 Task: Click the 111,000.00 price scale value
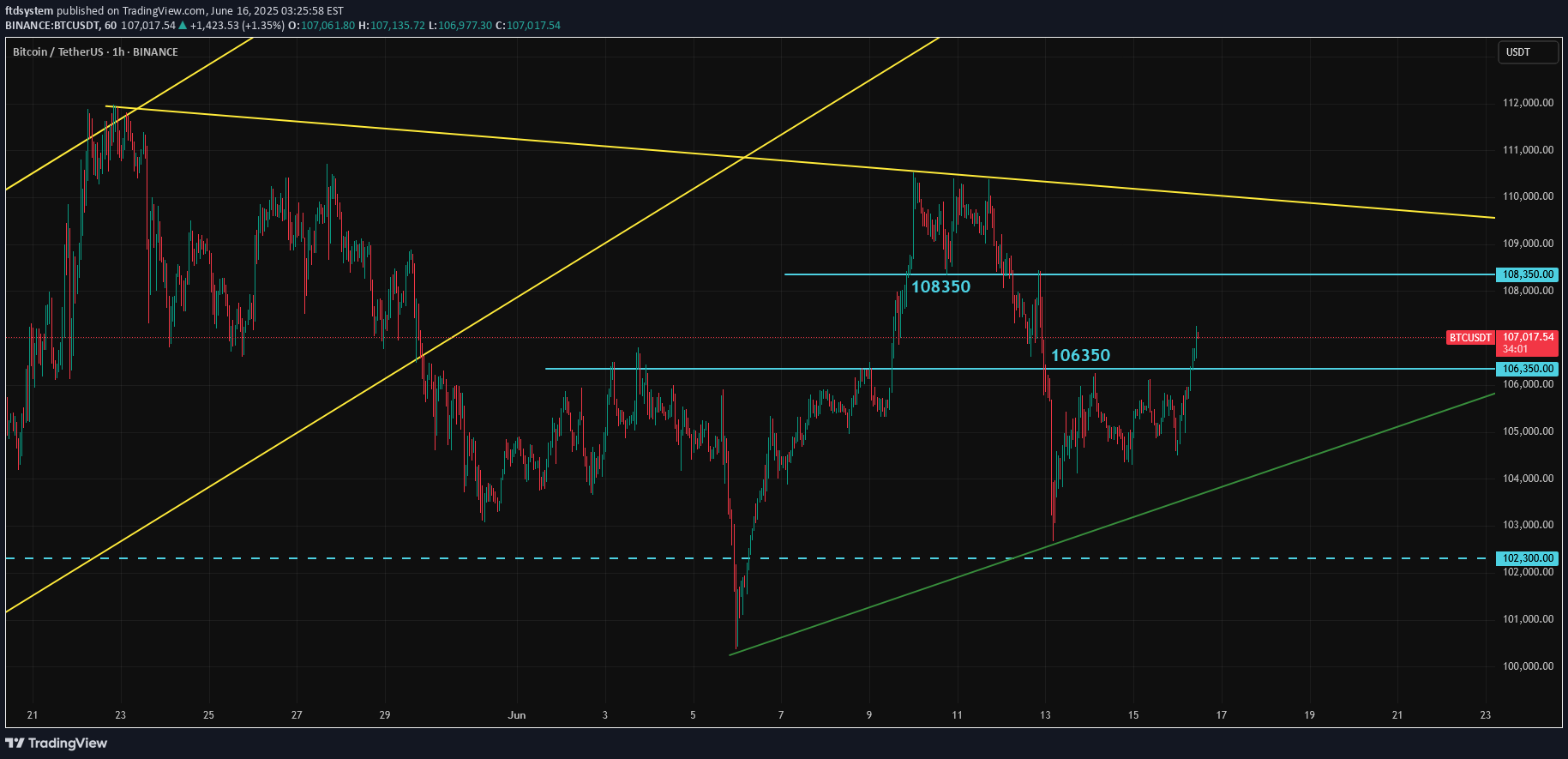[x=1528, y=150]
